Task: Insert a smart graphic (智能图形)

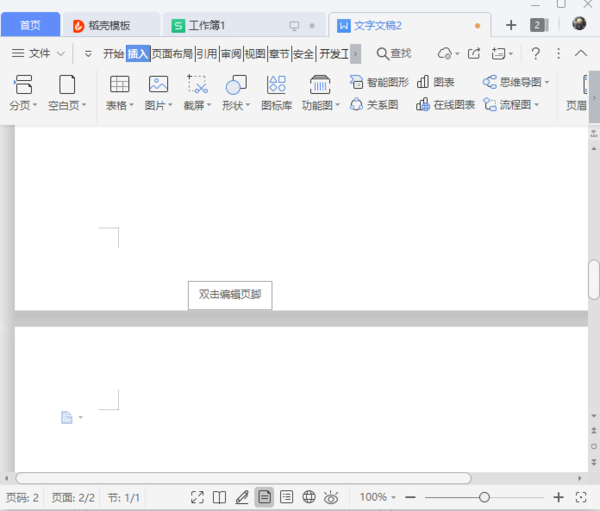Action: [379, 82]
